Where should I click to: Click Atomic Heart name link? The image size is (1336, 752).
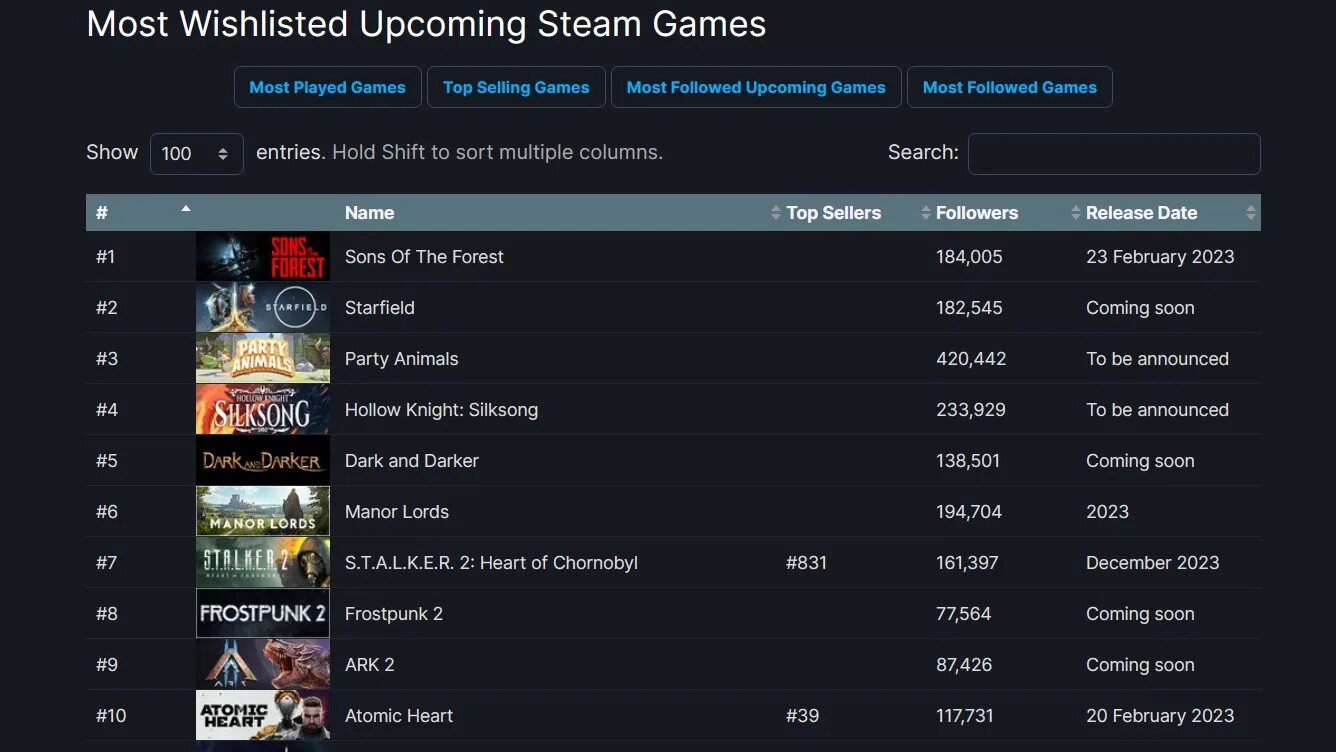click(398, 716)
